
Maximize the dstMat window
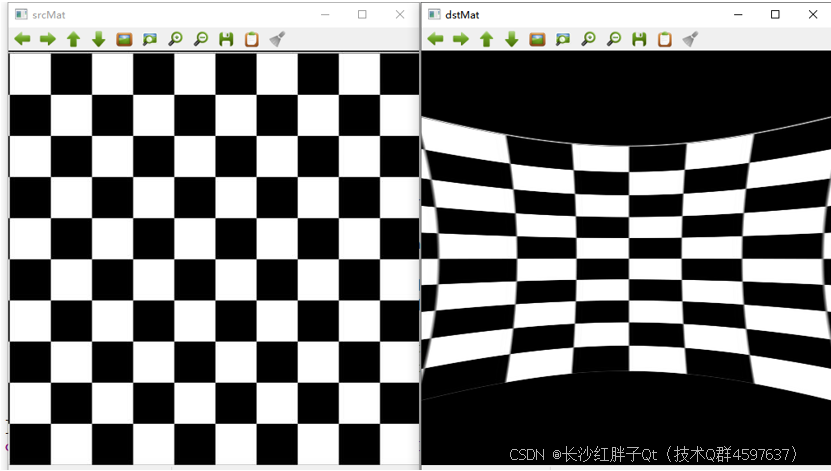coord(775,15)
